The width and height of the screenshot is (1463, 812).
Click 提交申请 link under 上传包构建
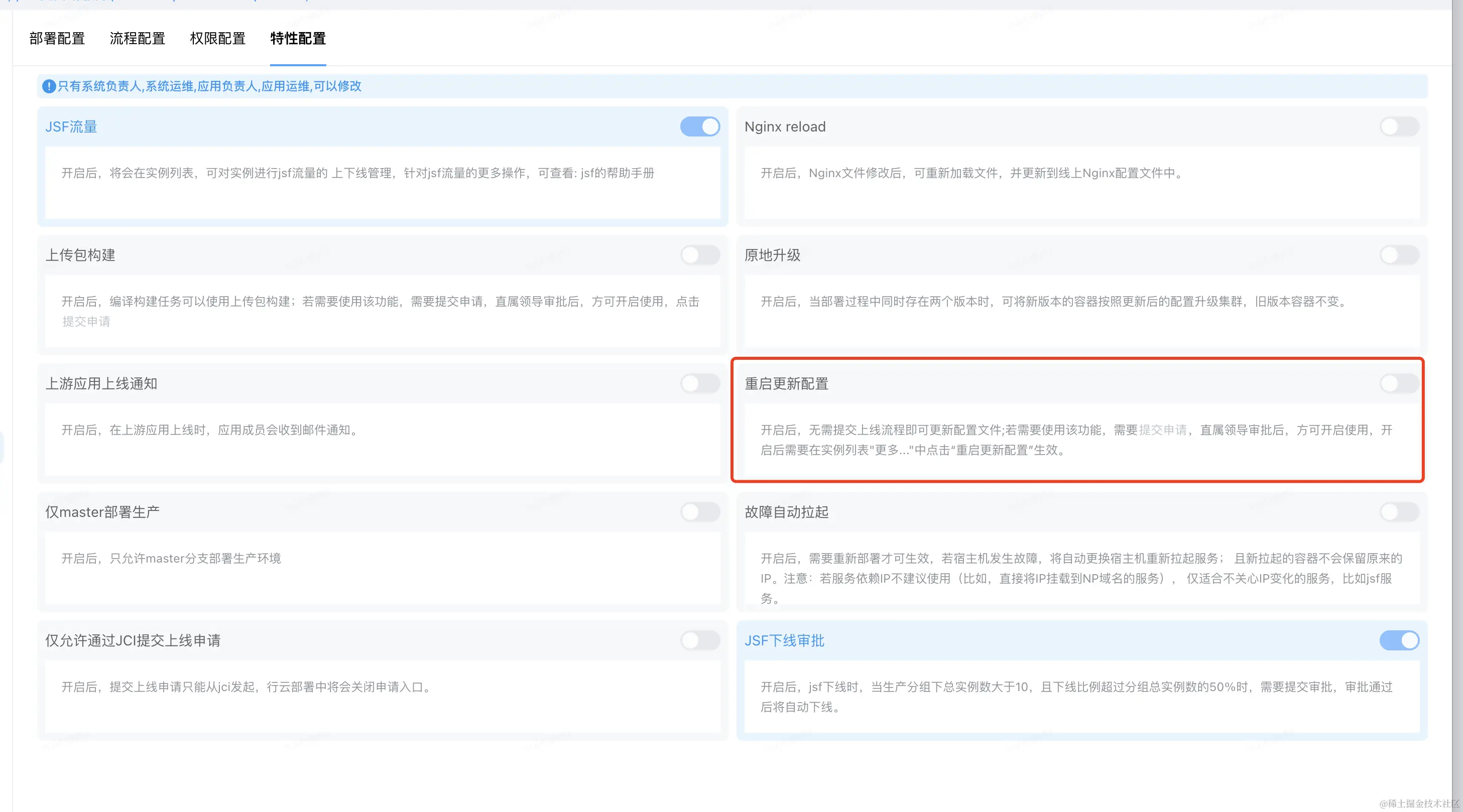(x=86, y=321)
